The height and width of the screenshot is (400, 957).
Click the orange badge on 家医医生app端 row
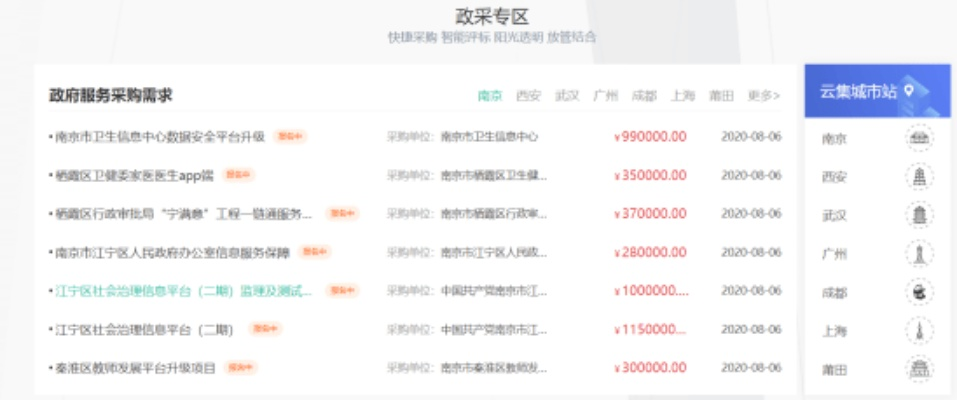pyautogui.click(x=238, y=175)
